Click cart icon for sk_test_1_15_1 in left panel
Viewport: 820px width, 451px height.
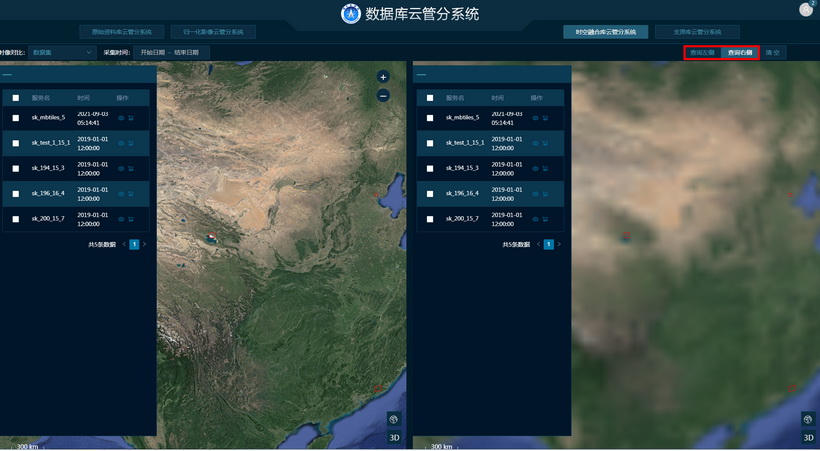tap(131, 143)
